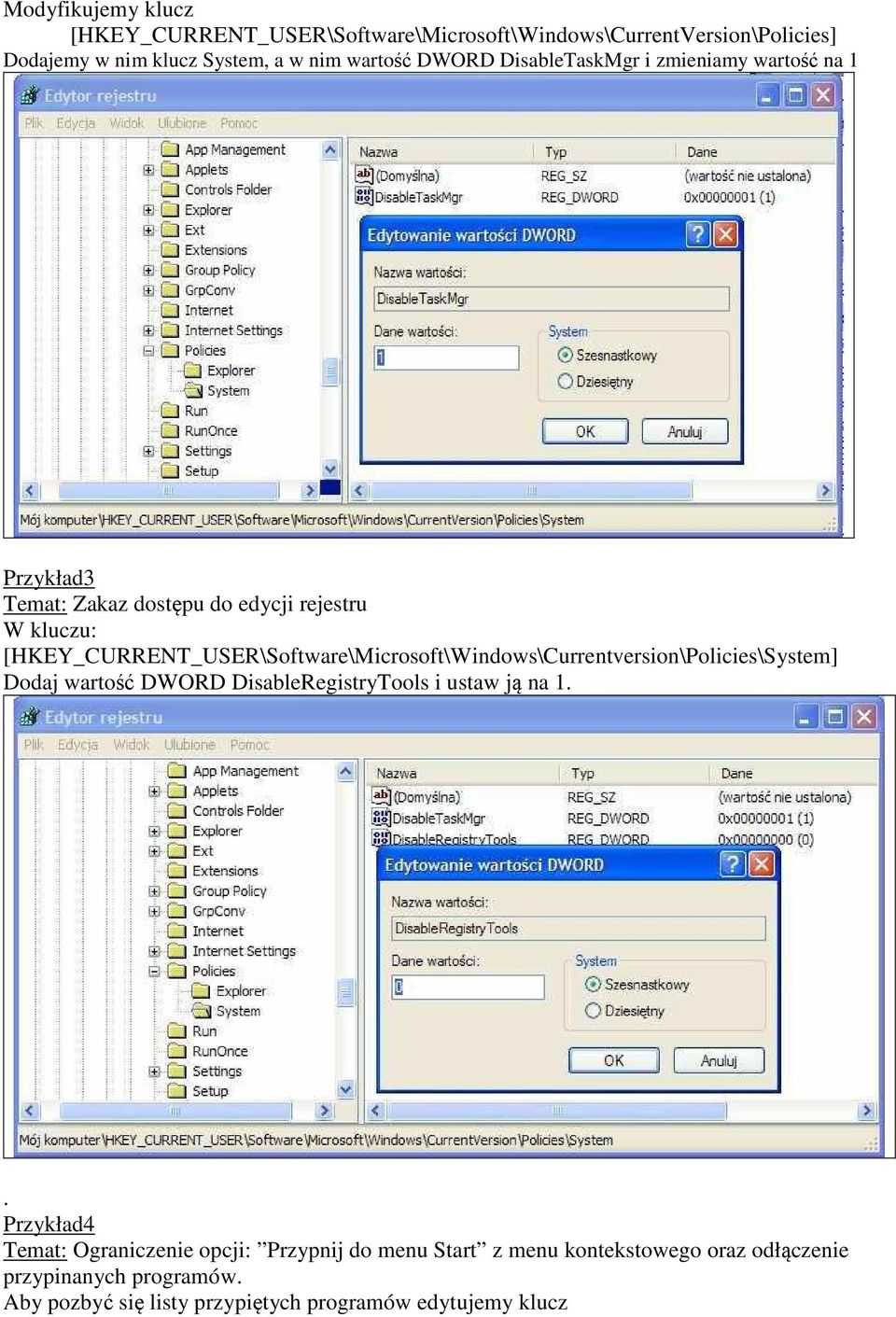Select Extensions folder icon in the upper tree
The height and width of the screenshot is (1317, 896).
point(170,250)
